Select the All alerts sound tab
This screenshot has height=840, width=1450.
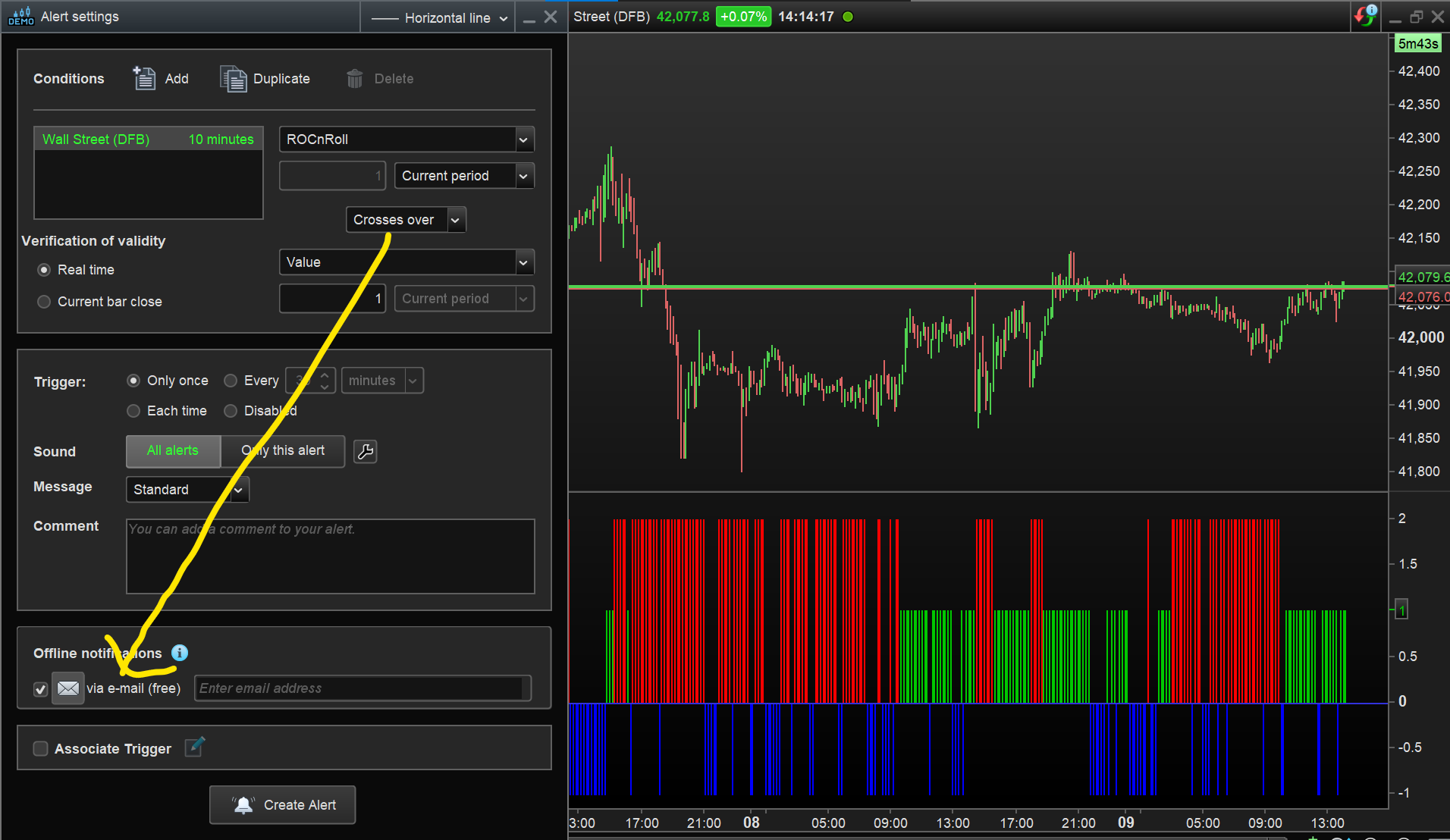pyautogui.click(x=173, y=451)
